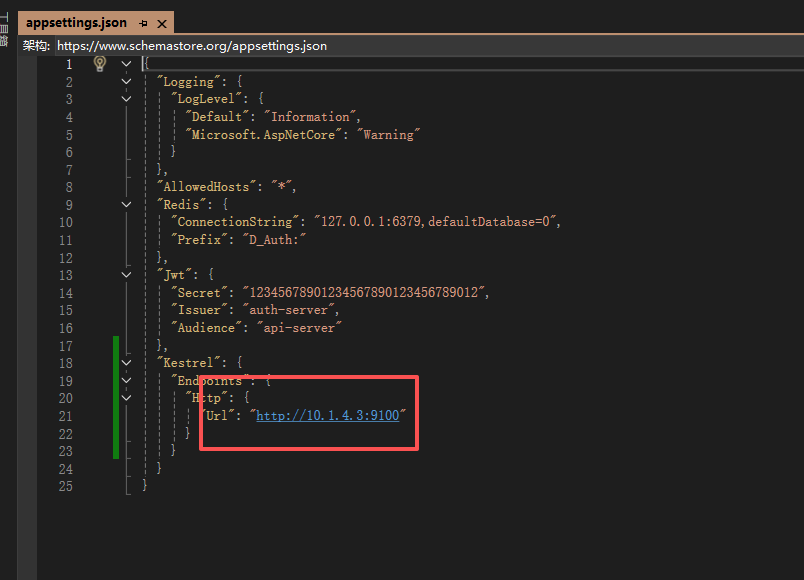Click the "Jwt" key
Screen dimensions: 804x580
point(174,275)
